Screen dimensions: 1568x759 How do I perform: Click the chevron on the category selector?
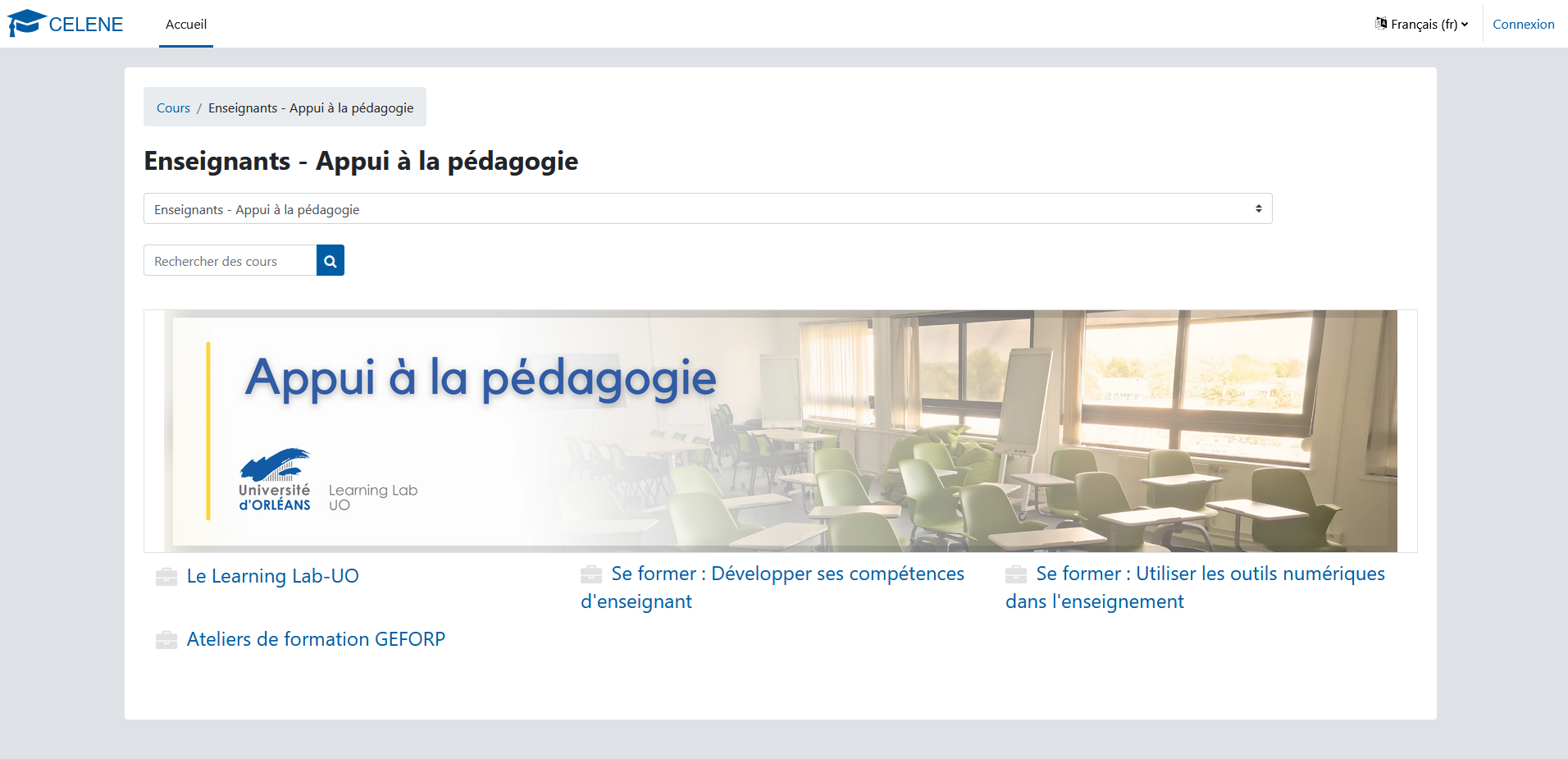(1259, 208)
